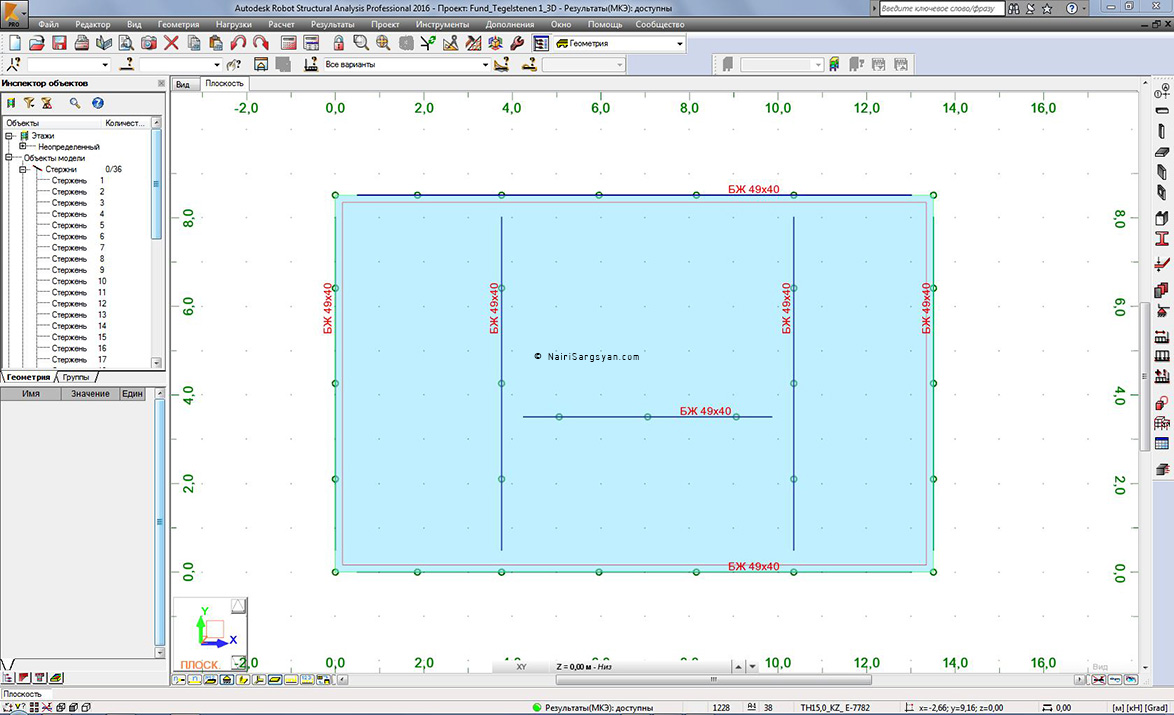Viewport: 1174px width, 715px height.
Task: Click the Z = 0,00 м level selector
Action: tap(642, 666)
